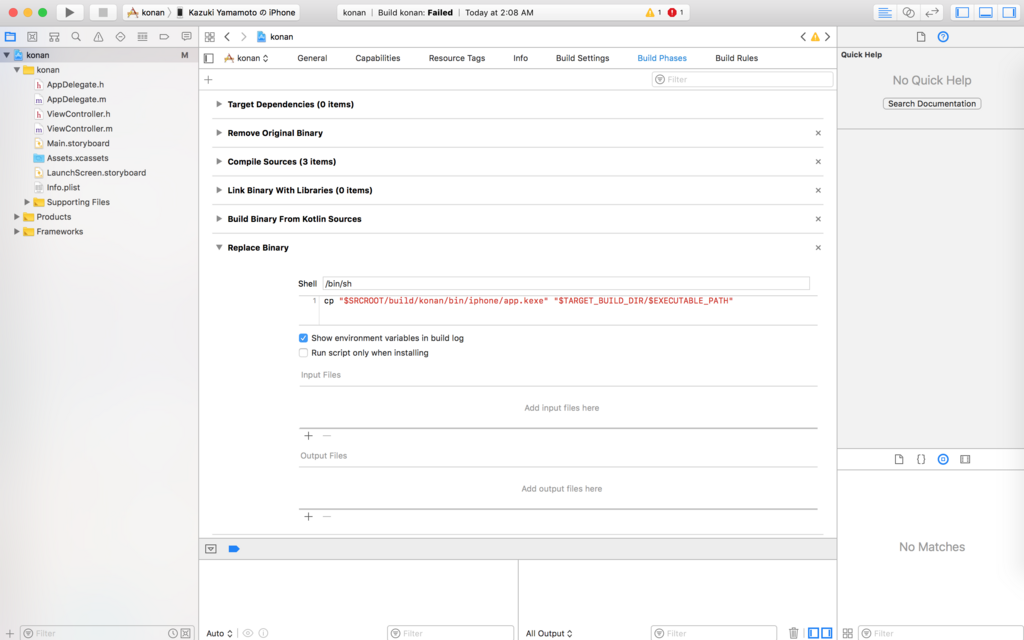Check Run script only when installing
Viewport: 1024px width, 640px height.
pyautogui.click(x=303, y=353)
